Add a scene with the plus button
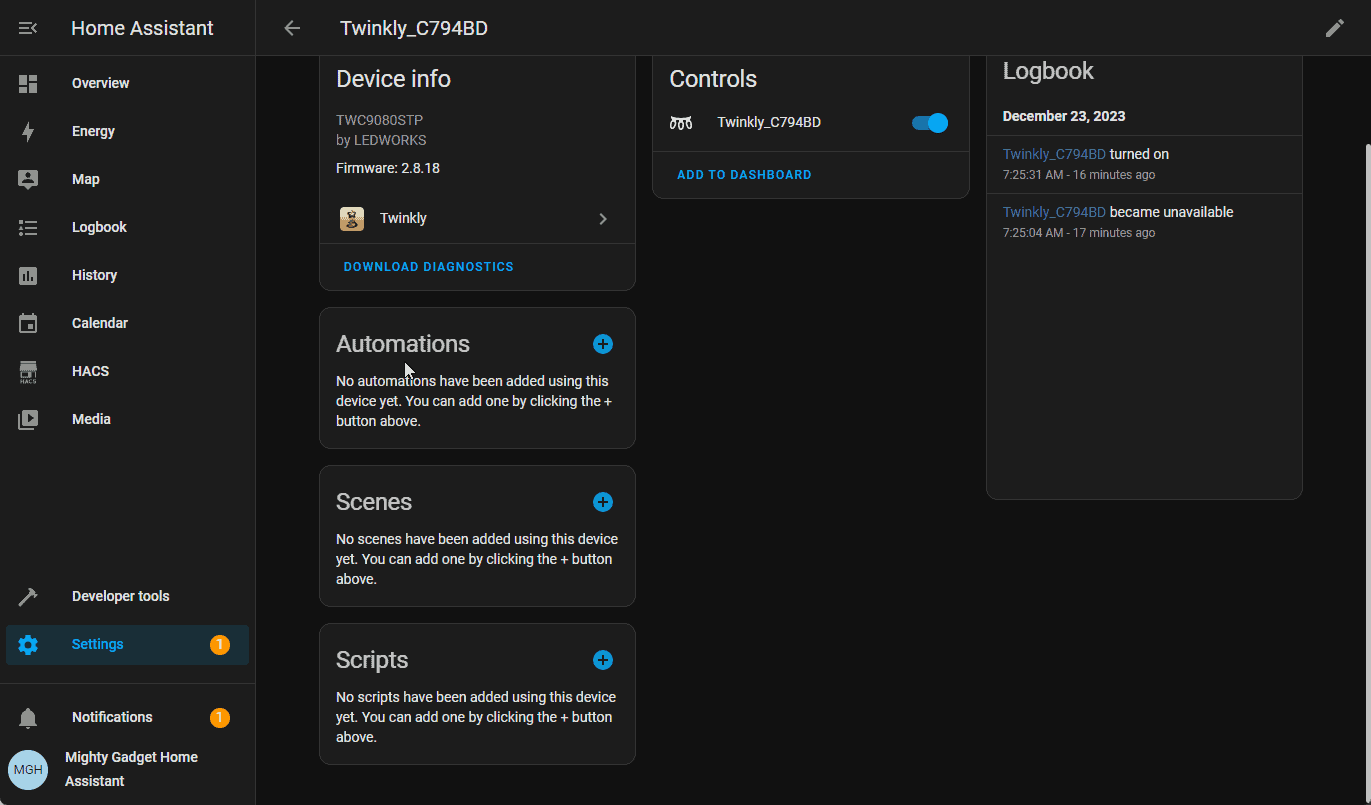This screenshot has height=805, width=1371. [603, 502]
